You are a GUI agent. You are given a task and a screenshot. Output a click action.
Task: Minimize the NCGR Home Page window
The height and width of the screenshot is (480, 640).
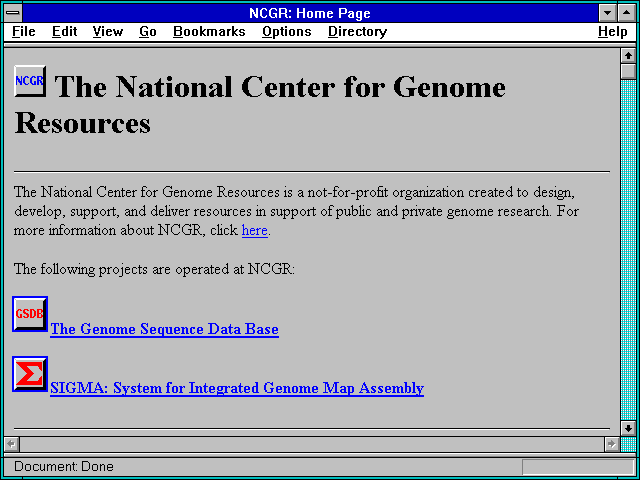607,13
